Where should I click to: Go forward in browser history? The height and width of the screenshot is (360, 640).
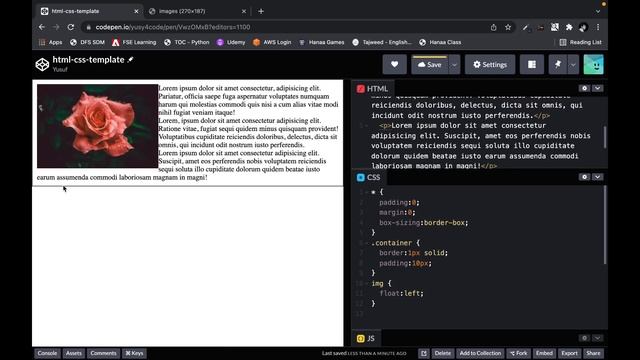[x=56, y=27]
